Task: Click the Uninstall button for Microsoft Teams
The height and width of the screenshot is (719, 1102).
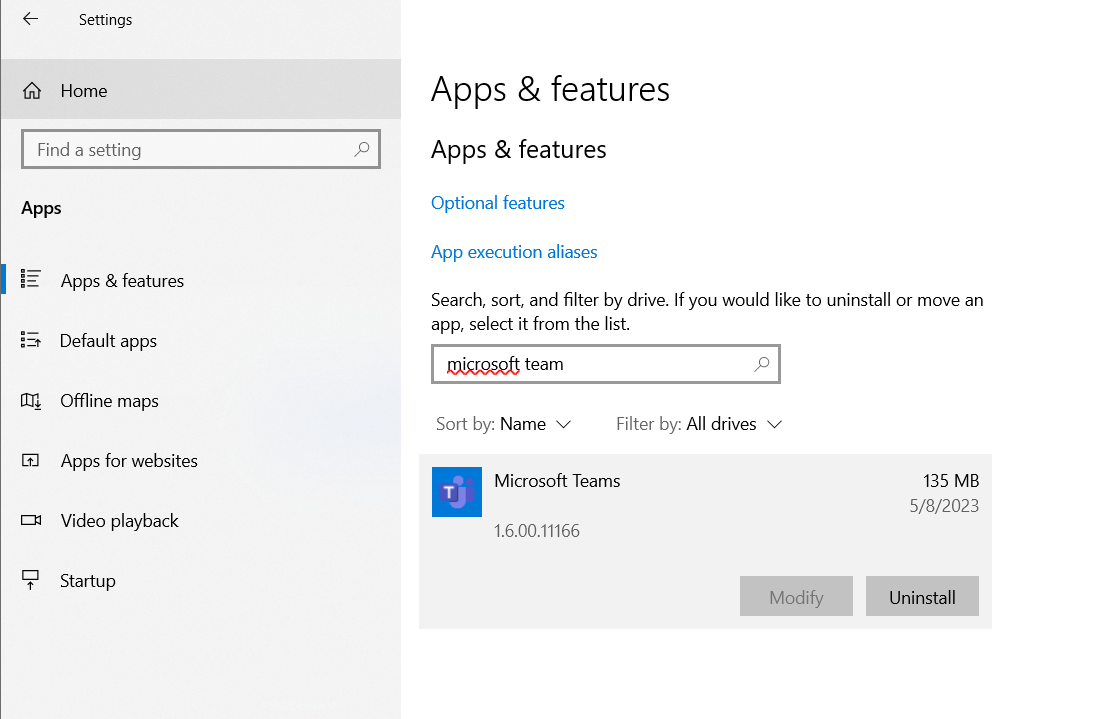Action: coord(922,596)
